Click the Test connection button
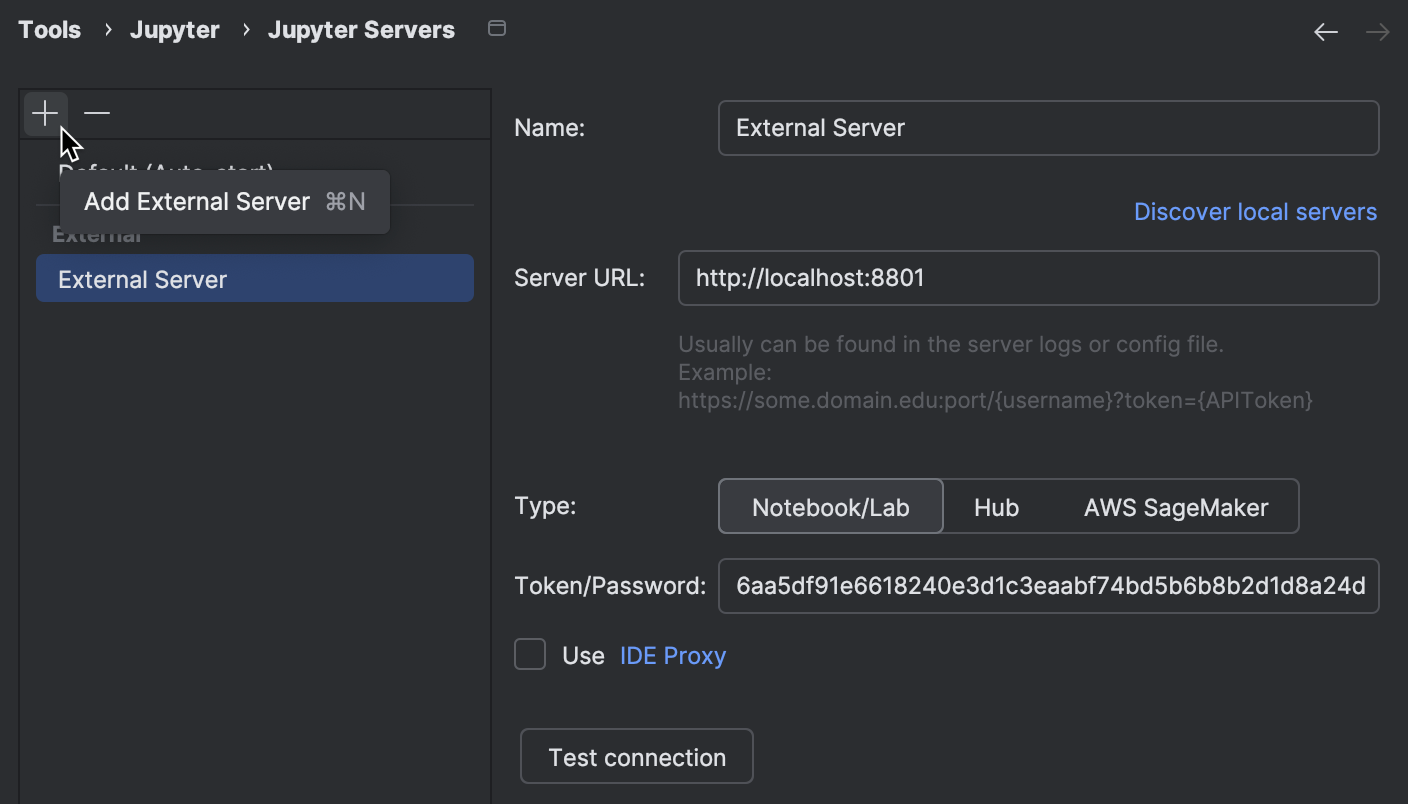1408x804 pixels. click(637, 757)
